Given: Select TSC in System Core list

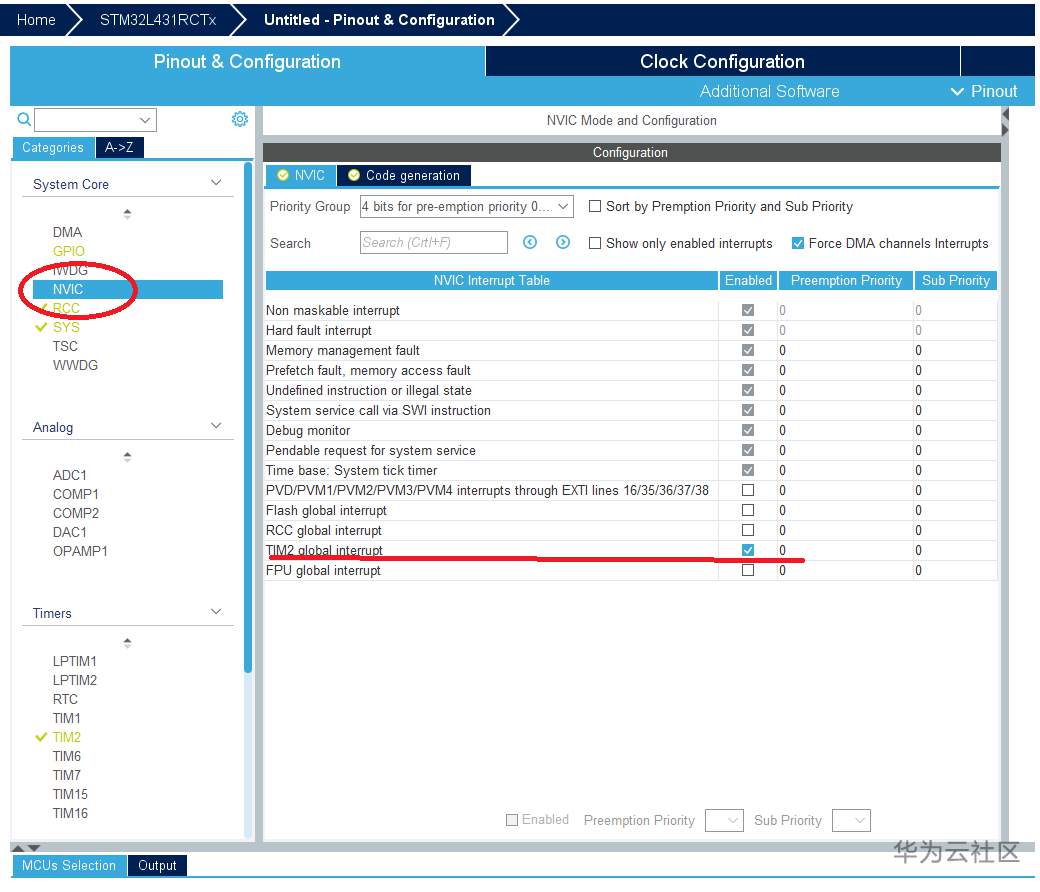Looking at the screenshot, I should point(65,346).
